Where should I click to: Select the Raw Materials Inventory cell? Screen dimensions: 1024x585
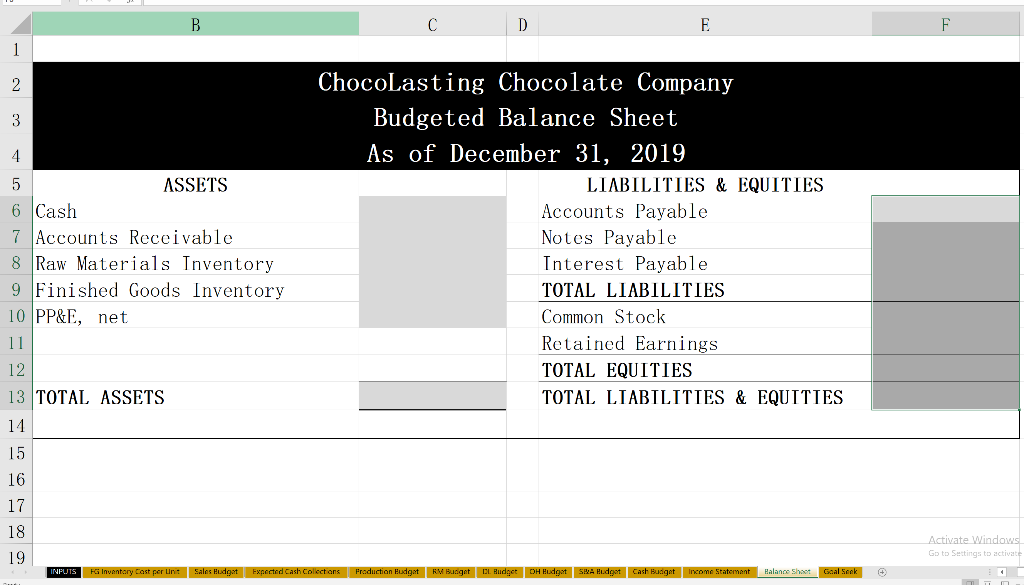click(x=195, y=263)
